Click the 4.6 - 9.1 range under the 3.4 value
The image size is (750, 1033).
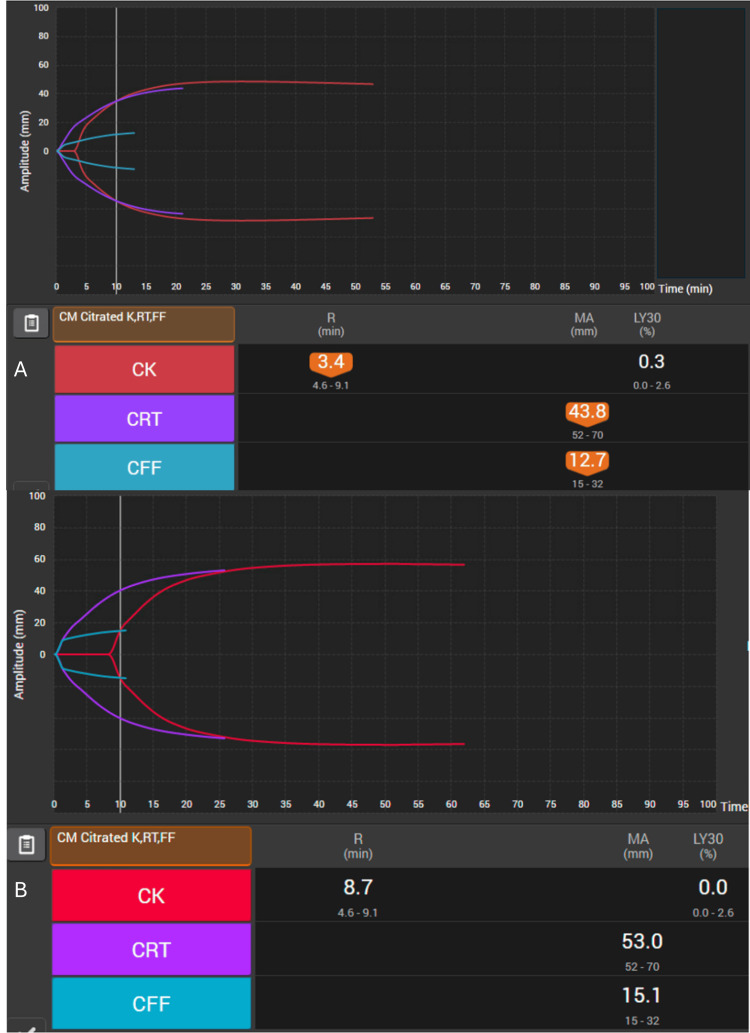[331, 385]
